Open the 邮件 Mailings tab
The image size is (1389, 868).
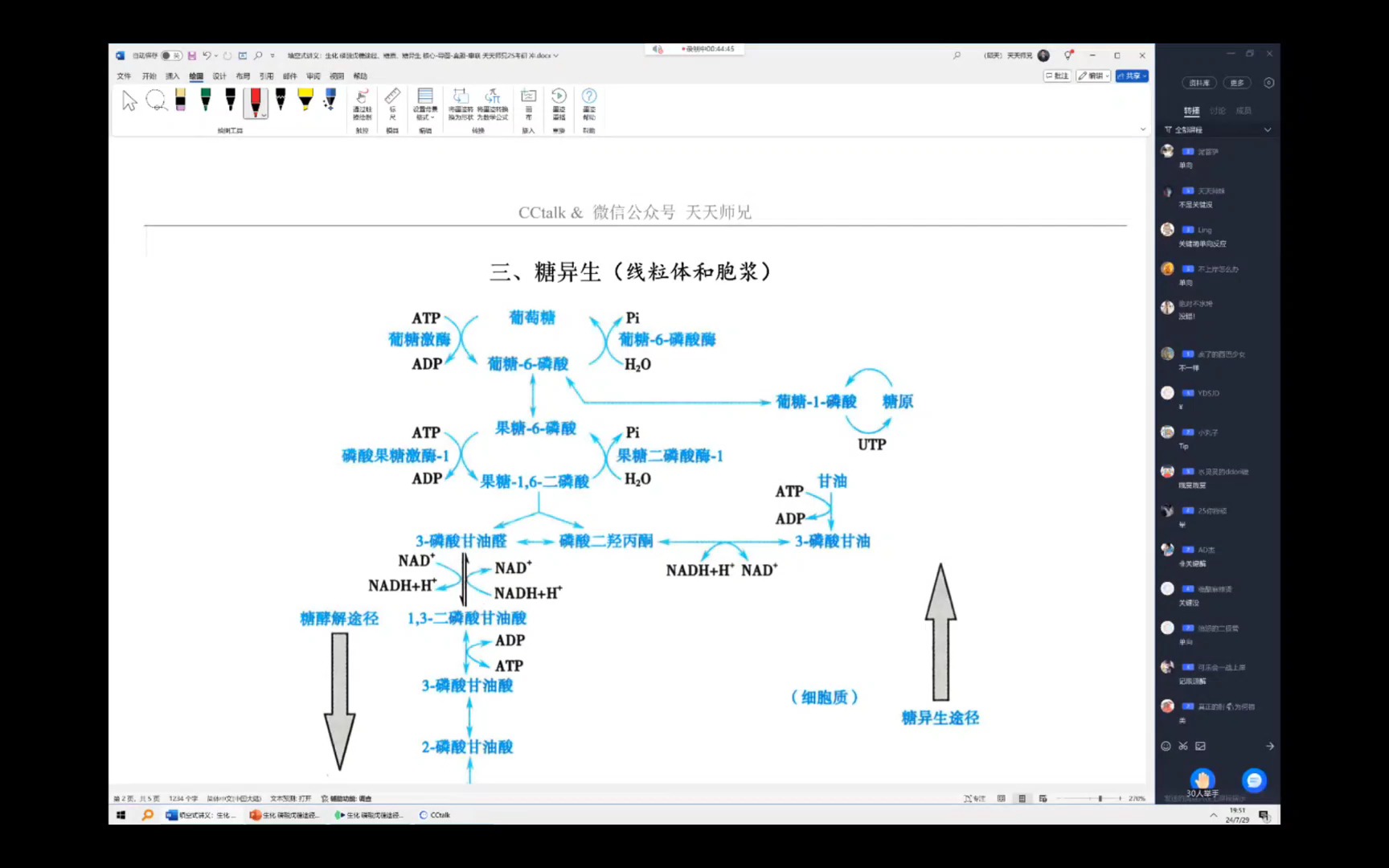[x=290, y=76]
